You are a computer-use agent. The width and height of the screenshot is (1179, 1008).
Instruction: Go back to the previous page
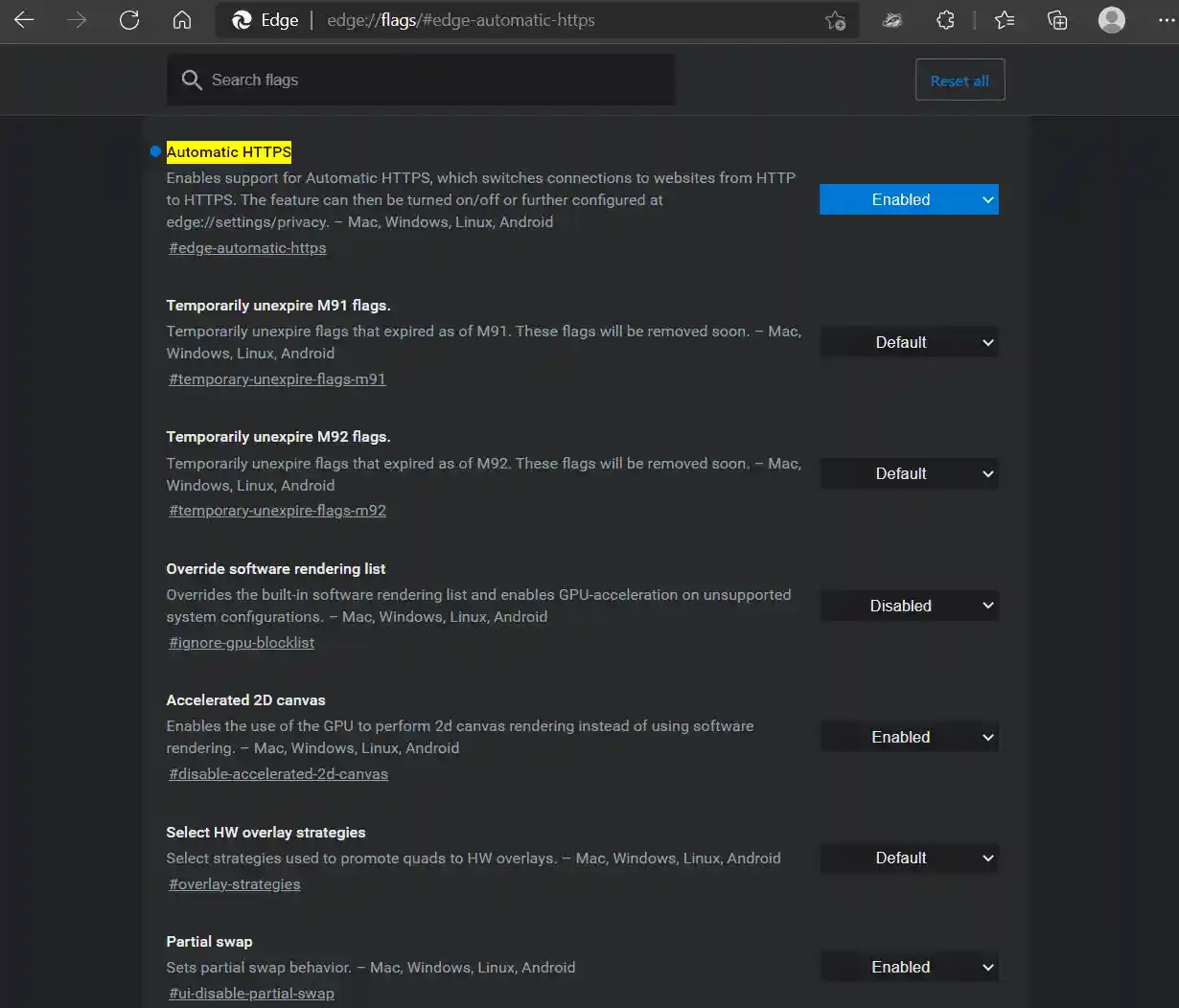[24, 19]
